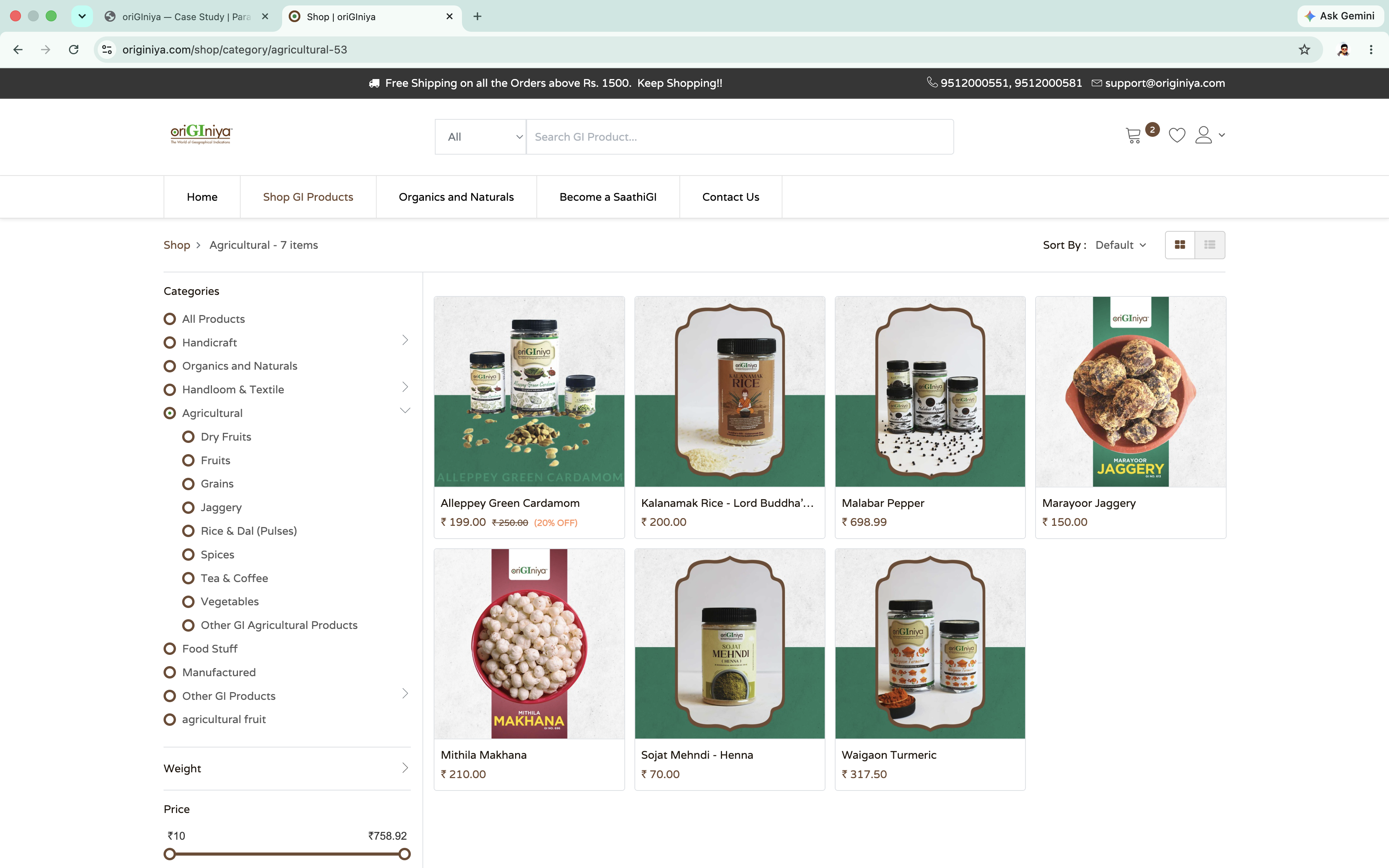Open Marayoor Jaggery product image
Viewport: 1389px width, 868px height.
tap(1130, 391)
